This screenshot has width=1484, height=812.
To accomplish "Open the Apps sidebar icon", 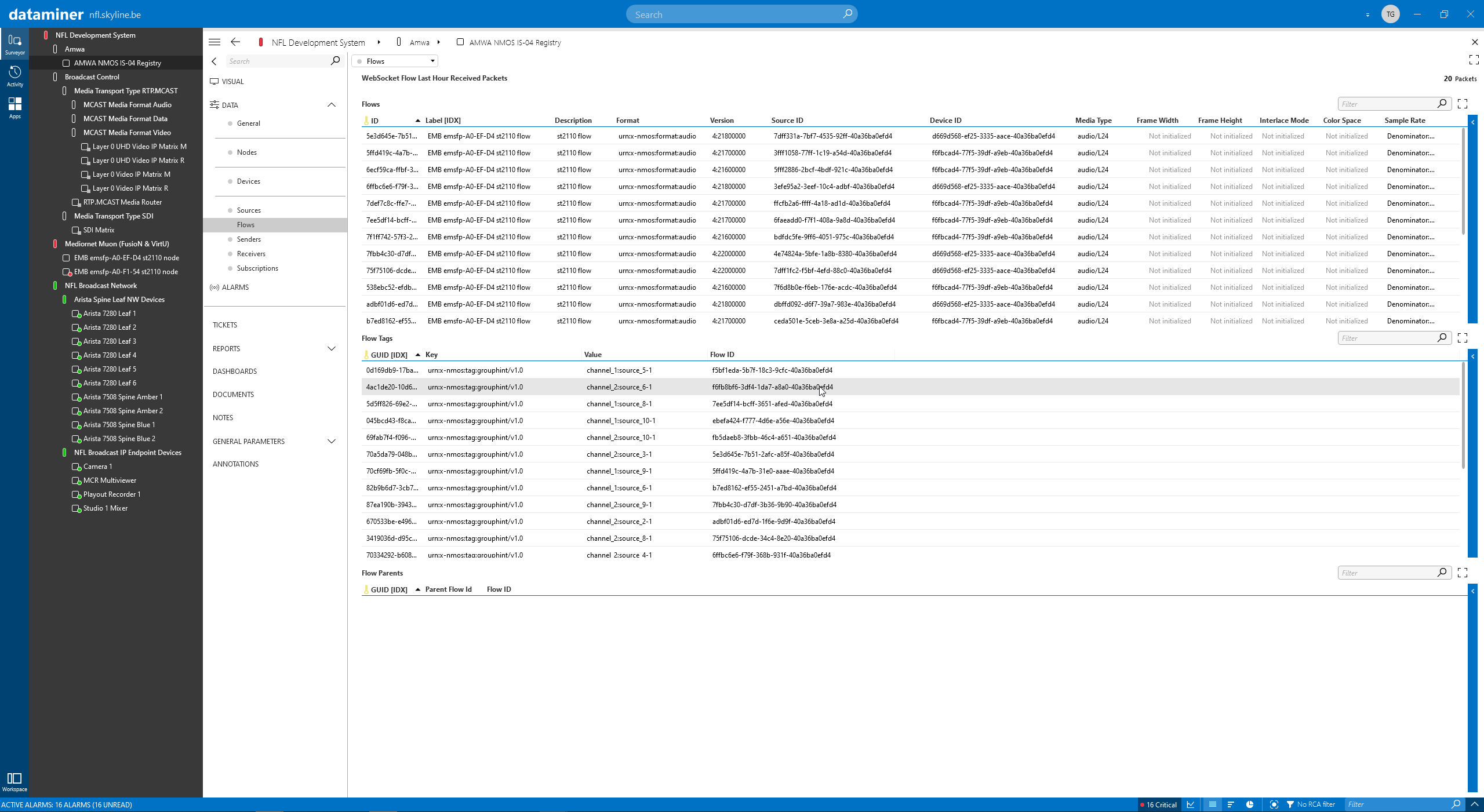I will [14, 108].
